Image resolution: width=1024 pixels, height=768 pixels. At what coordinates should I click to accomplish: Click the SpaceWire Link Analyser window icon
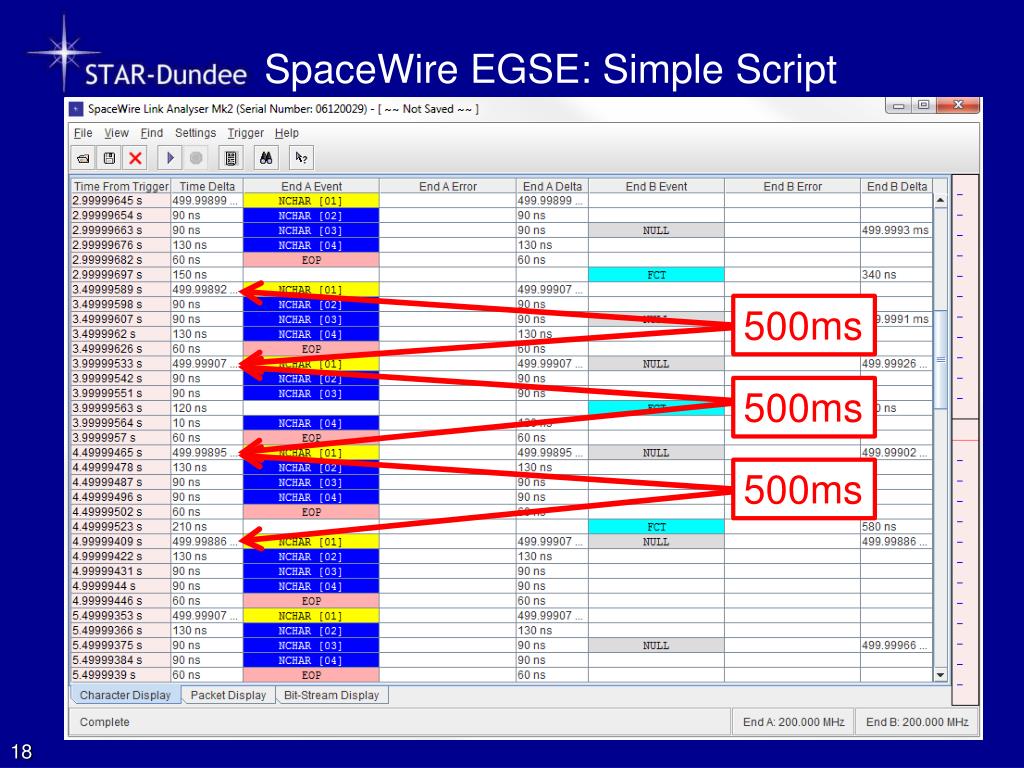pyautogui.click(x=76, y=109)
